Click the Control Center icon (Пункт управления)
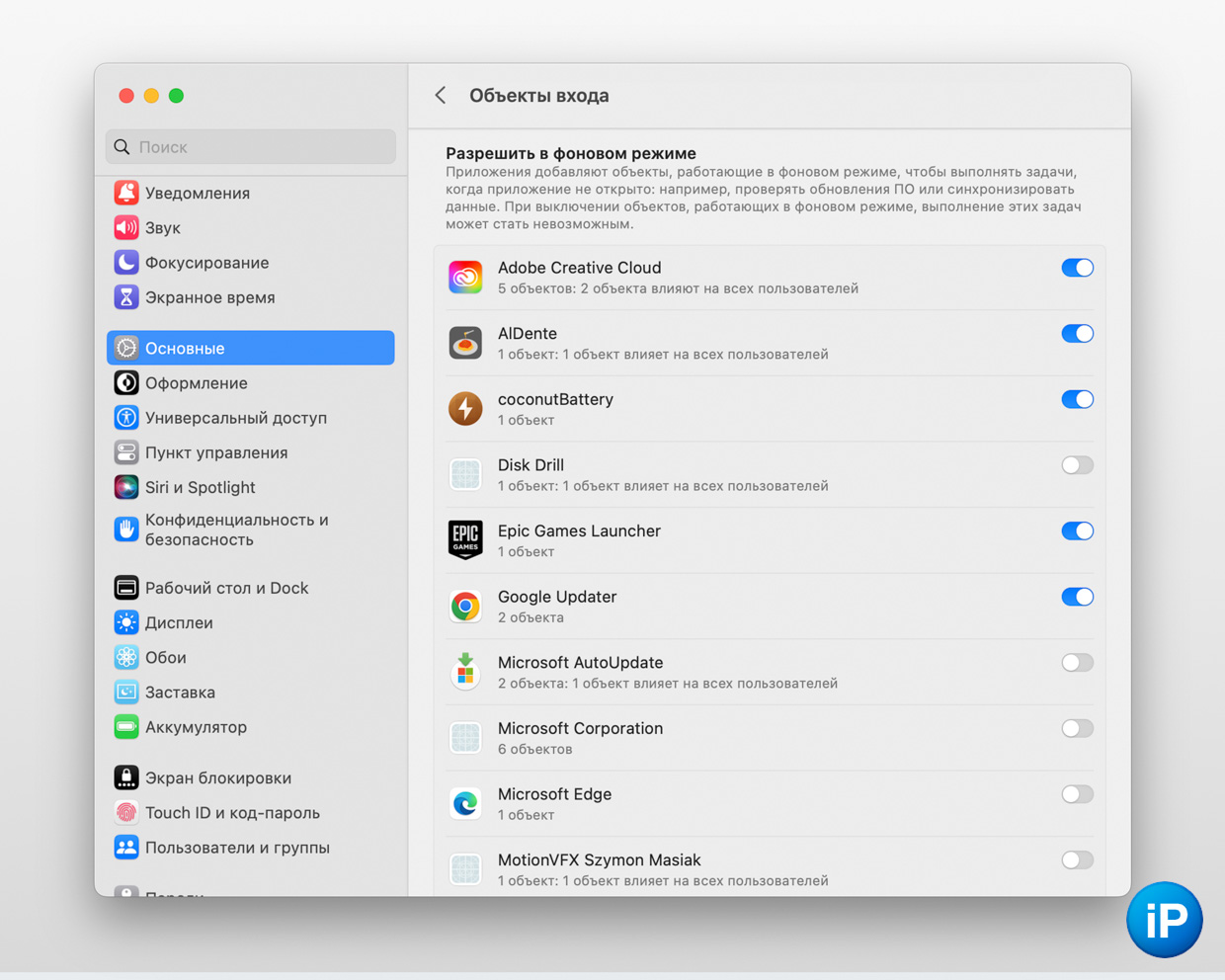The width and height of the screenshot is (1225, 980). pos(126,452)
